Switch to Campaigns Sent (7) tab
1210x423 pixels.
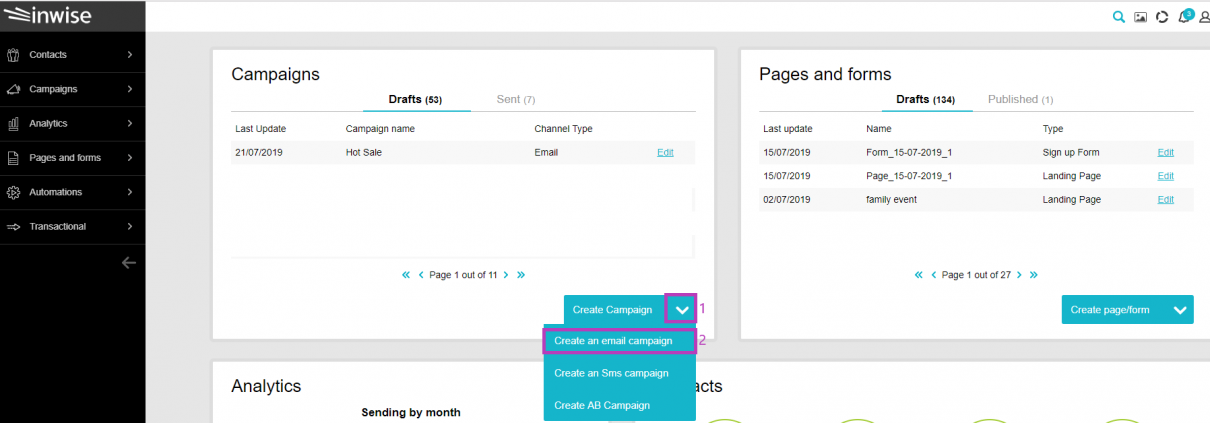(x=516, y=100)
